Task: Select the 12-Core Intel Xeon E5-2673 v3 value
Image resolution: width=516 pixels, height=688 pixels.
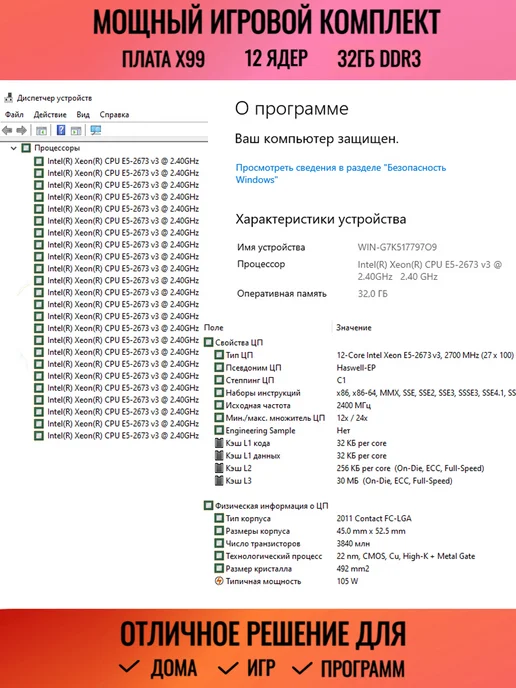Action: pyautogui.click(x=425, y=355)
